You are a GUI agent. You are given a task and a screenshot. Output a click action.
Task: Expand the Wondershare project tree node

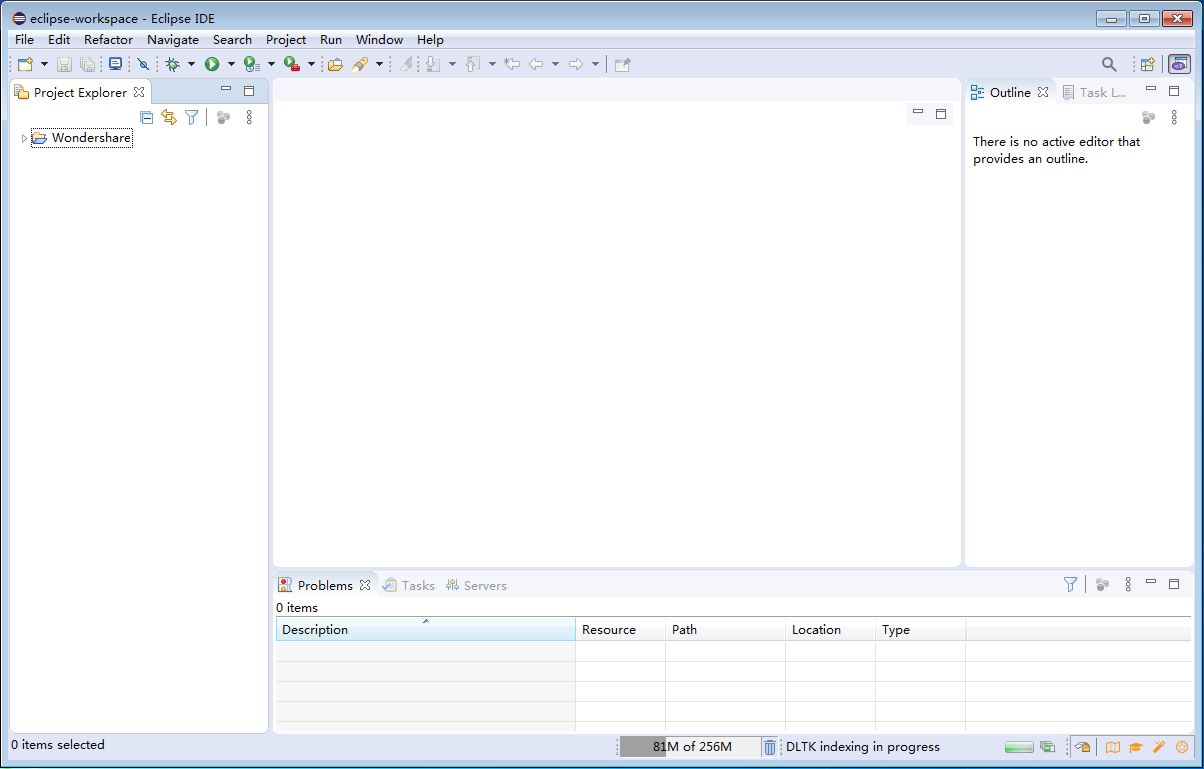click(24, 138)
